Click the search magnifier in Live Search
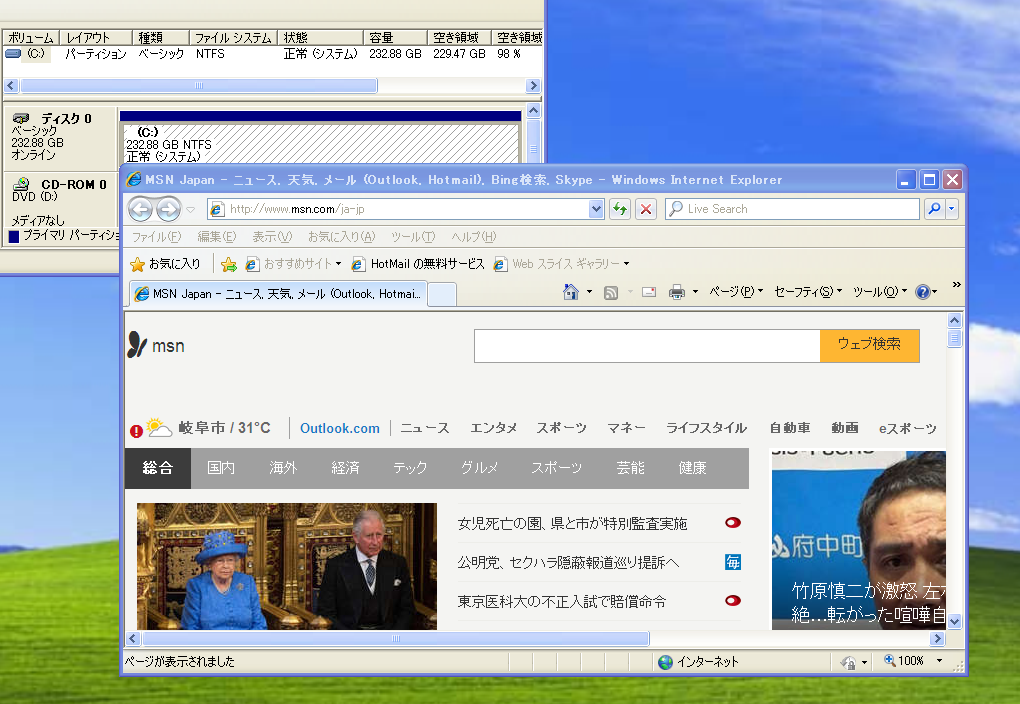 coord(933,209)
